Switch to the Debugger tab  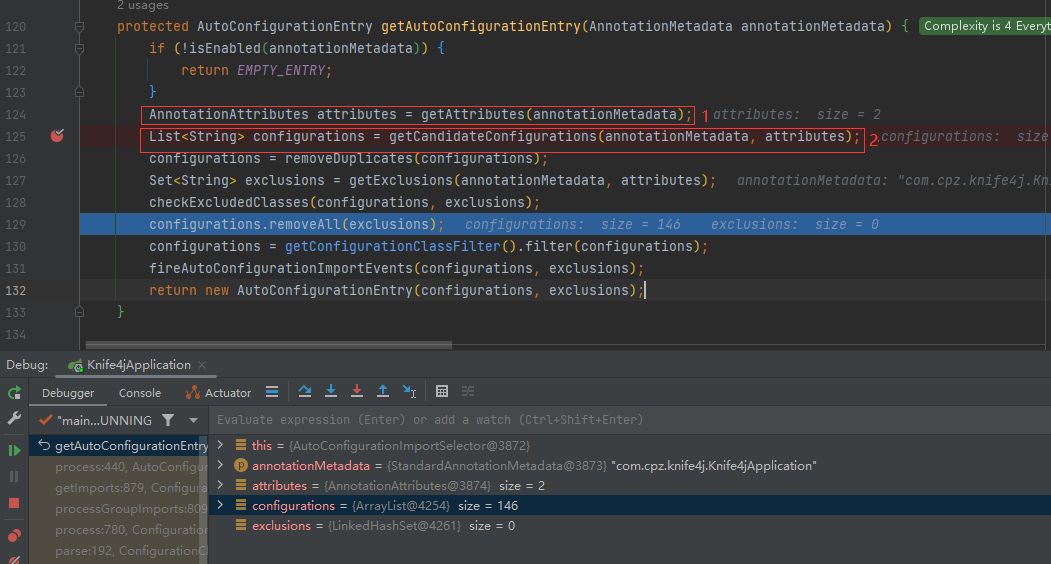click(68, 393)
